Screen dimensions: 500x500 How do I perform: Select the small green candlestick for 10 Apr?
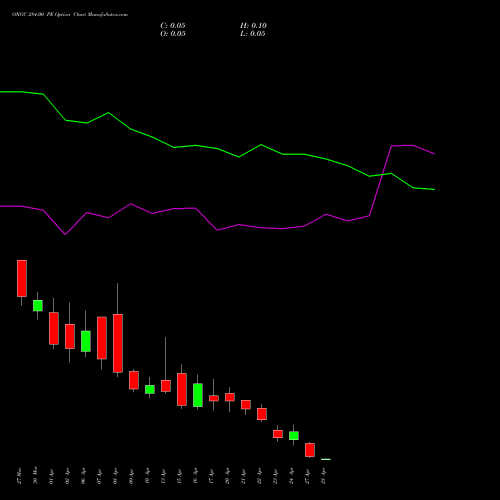coord(150,389)
